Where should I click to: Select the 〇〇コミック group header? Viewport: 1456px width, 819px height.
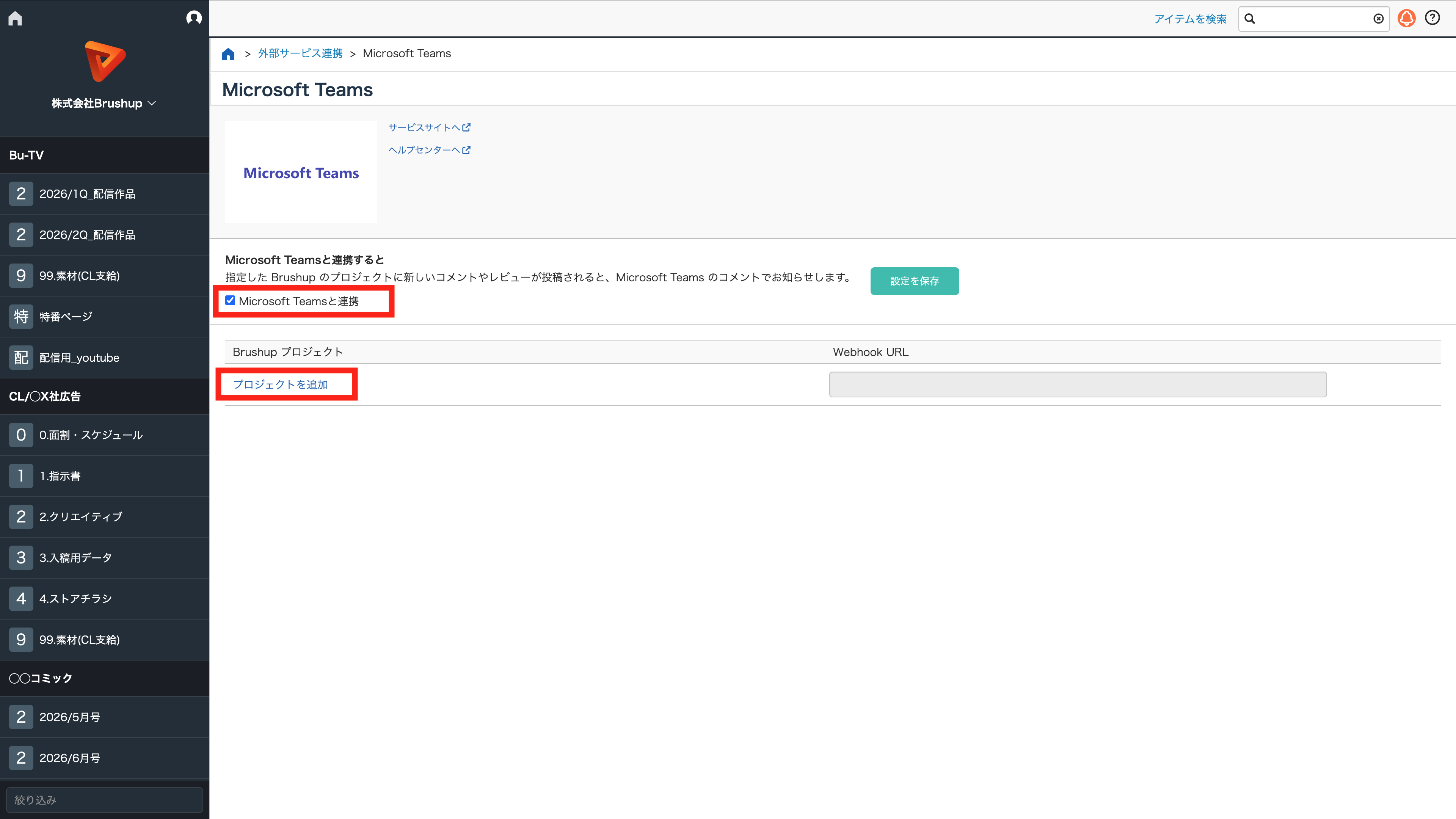tap(105, 678)
